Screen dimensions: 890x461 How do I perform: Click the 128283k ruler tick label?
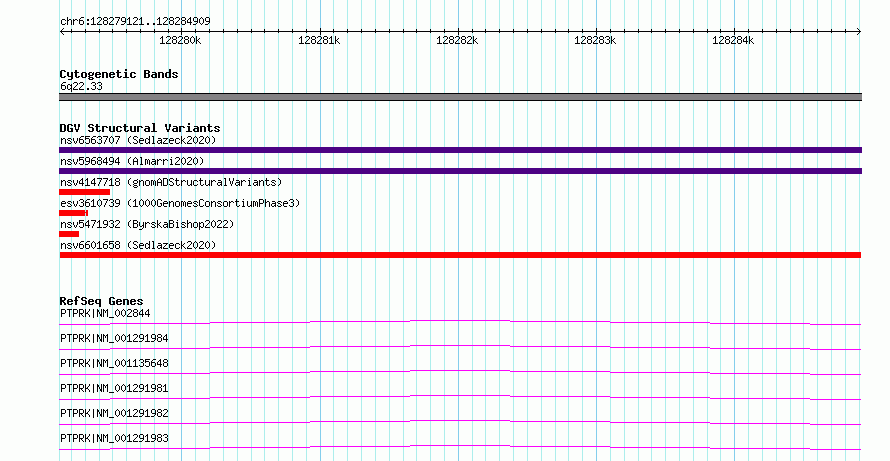(595, 40)
